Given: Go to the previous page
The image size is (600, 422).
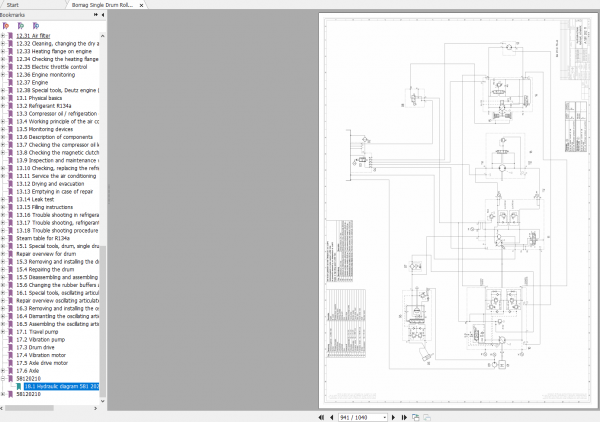Looking at the screenshot, I should (331, 417).
